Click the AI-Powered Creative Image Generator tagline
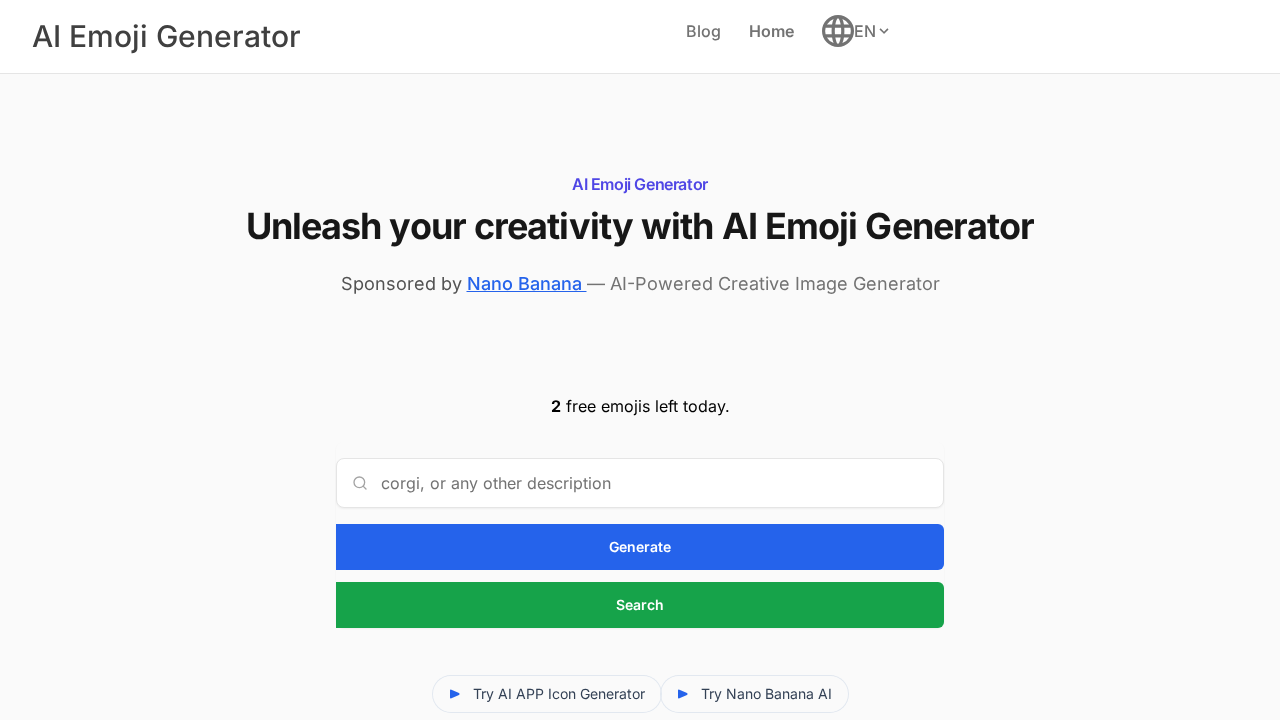The height and width of the screenshot is (720, 1280). 775,284
